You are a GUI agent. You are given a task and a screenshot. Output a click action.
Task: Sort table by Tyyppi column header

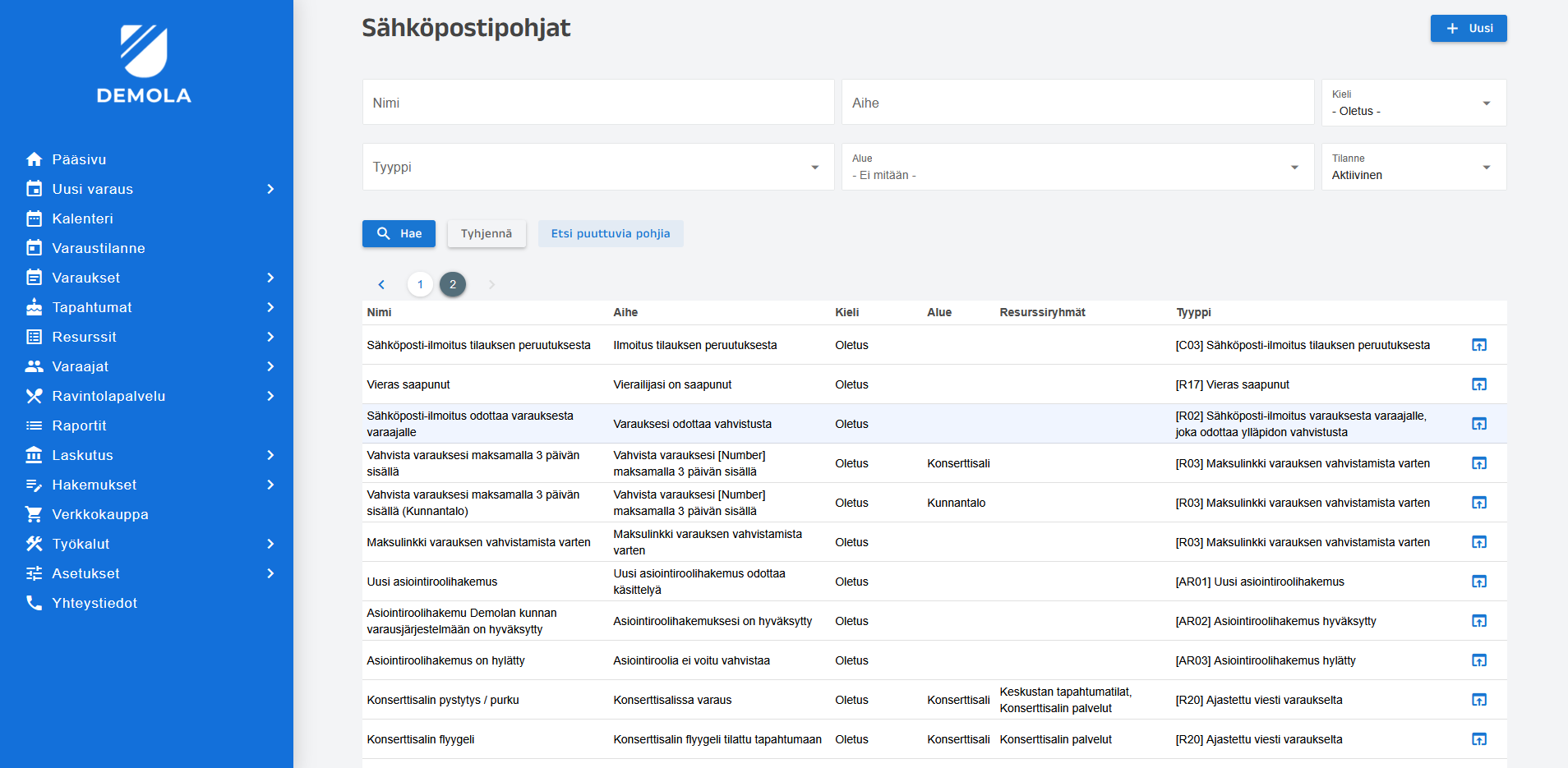pos(1193,312)
